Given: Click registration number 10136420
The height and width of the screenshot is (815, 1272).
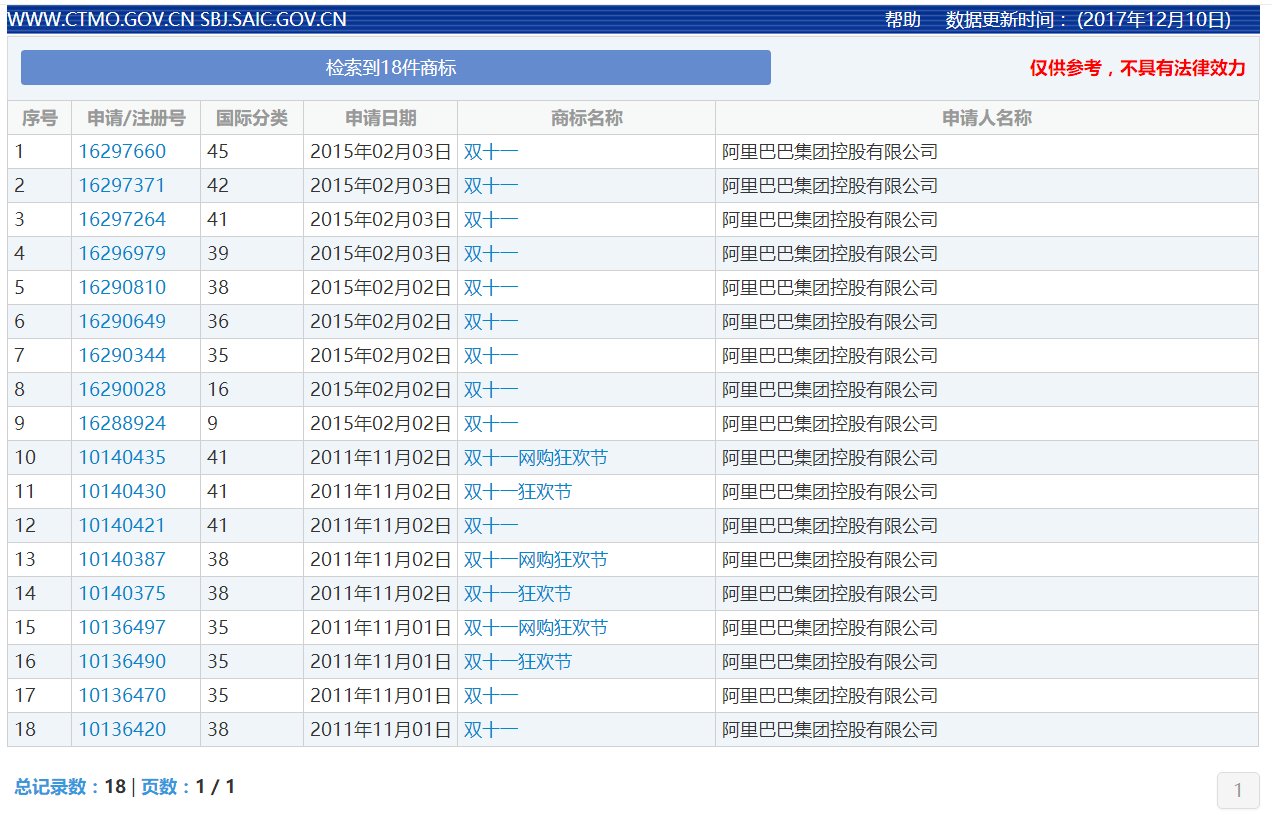Looking at the screenshot, I should point(122,730).
